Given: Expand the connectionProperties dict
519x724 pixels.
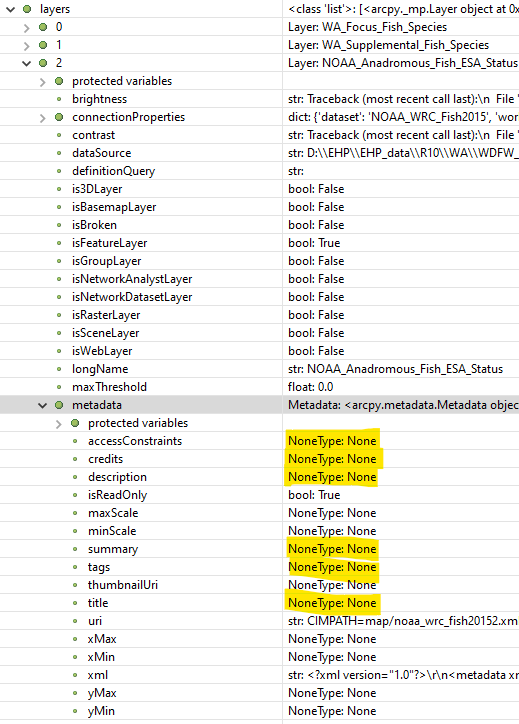Looking at the screenshot, I should click(x=42, y=118).
